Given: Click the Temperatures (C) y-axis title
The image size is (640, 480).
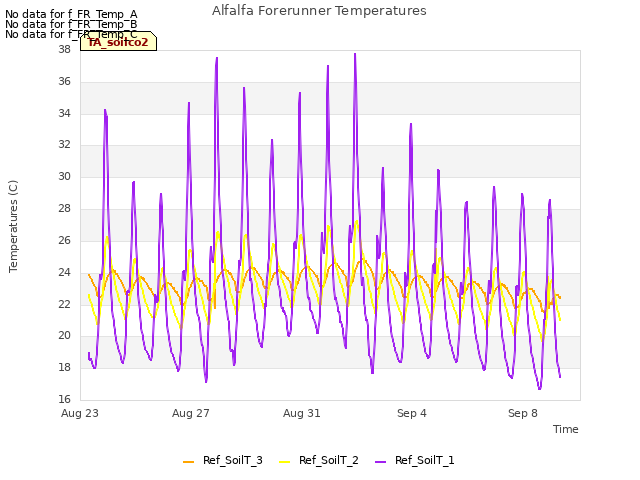Looking at the screenshot, I should [13, 226].
